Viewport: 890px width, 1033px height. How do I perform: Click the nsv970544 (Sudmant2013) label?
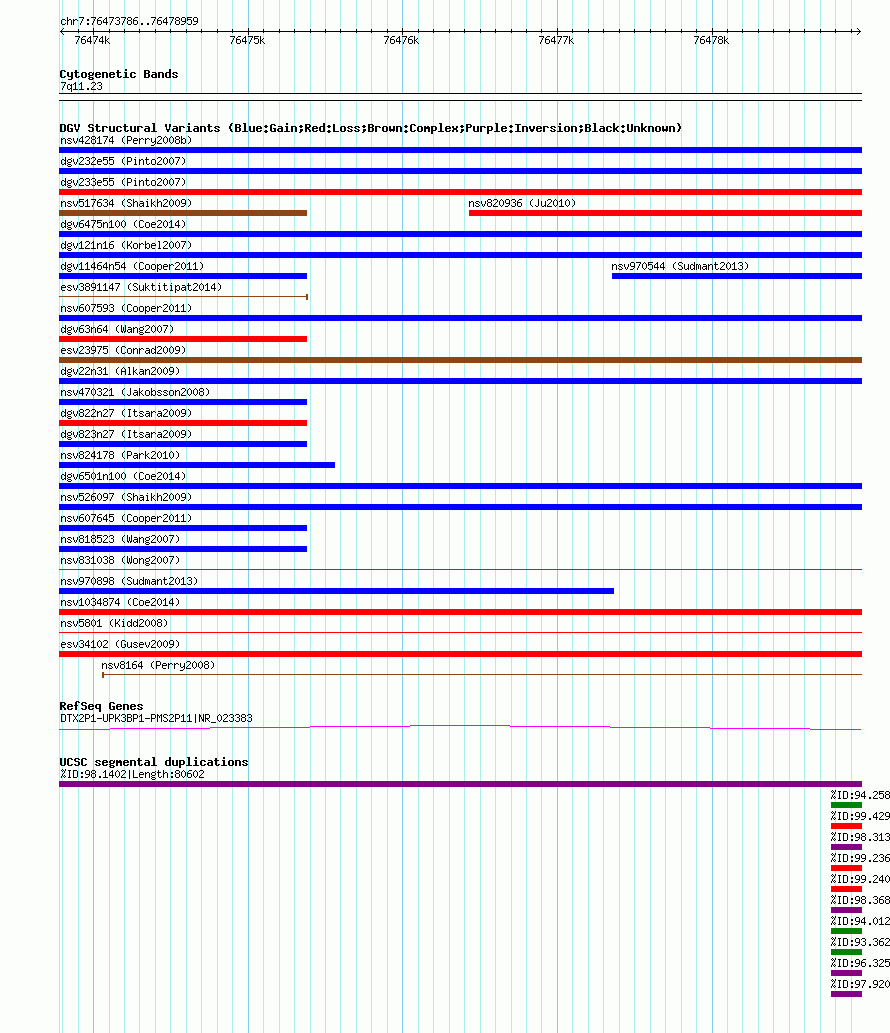(x=680, y=267)
